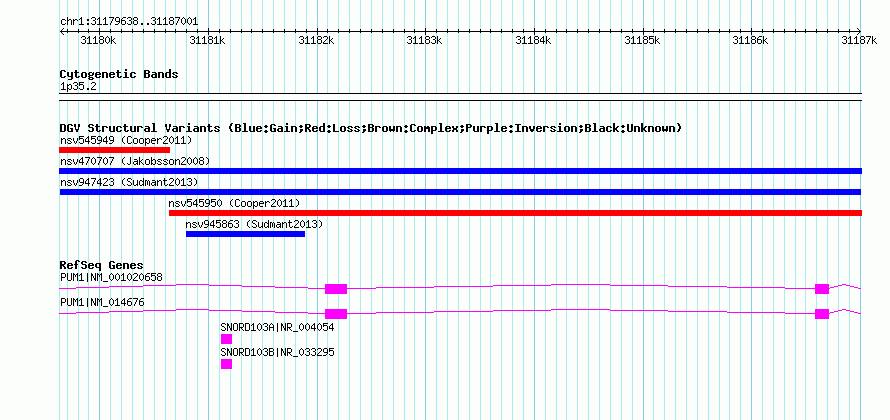Image resolution: width=890 pixels, height=420 pixels.
Task: Click the first exon box of PUM1 NM_014676
Action: pos(336,314)
